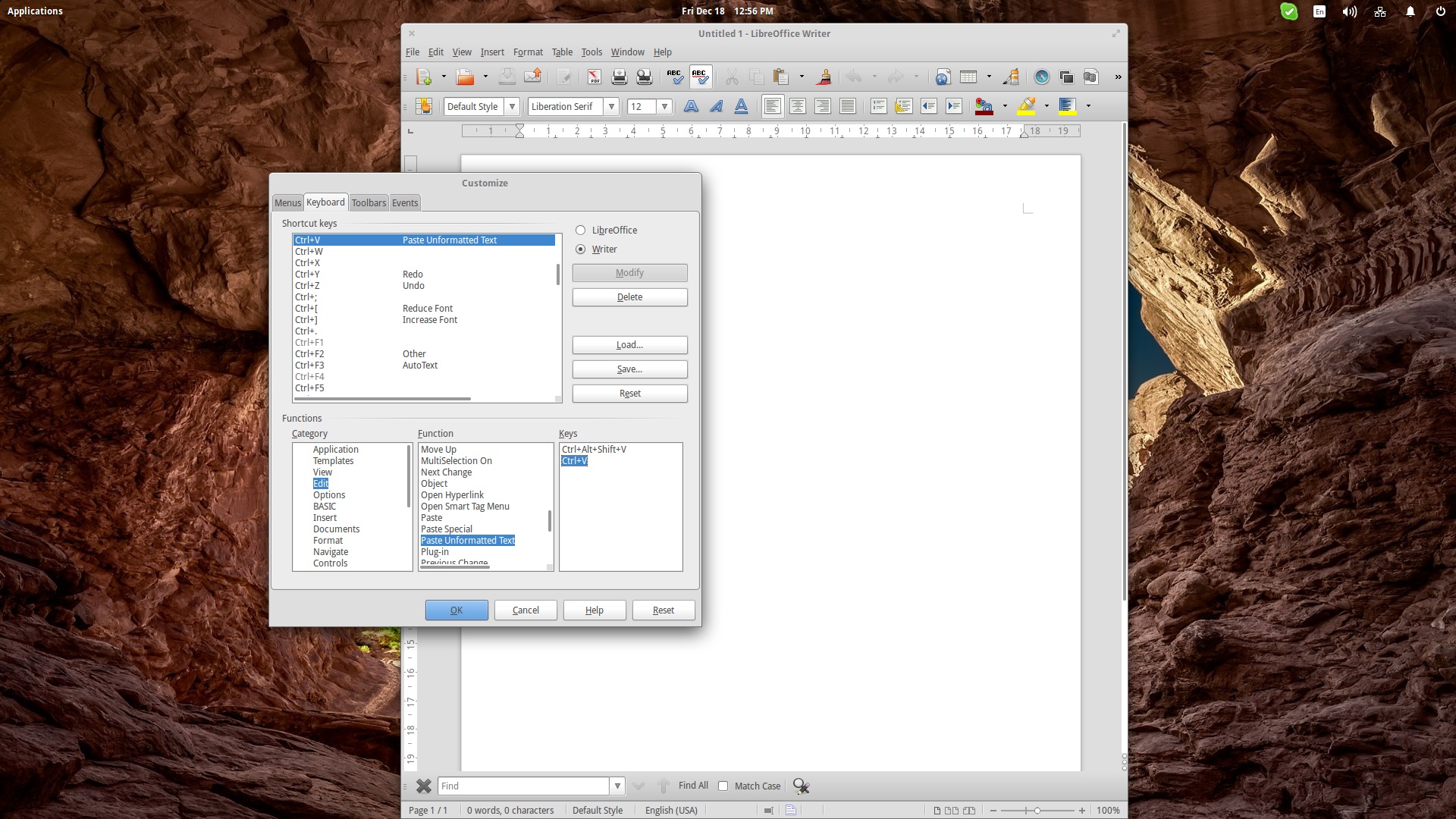Open the Navigator compass icon

pos(1041,77)
